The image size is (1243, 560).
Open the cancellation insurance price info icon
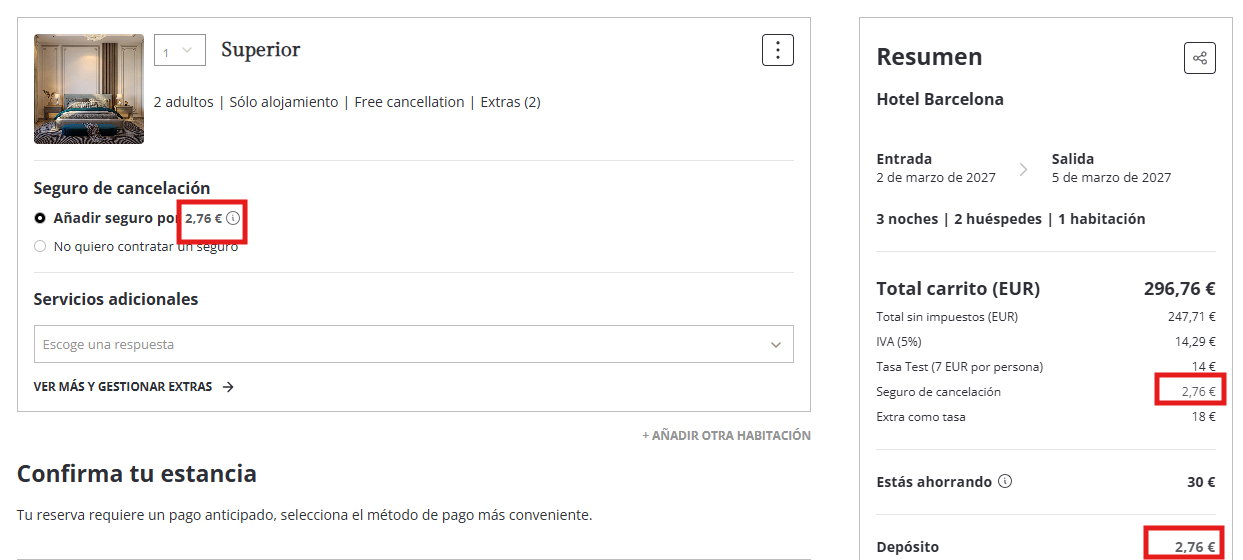[x=233, y=218]
